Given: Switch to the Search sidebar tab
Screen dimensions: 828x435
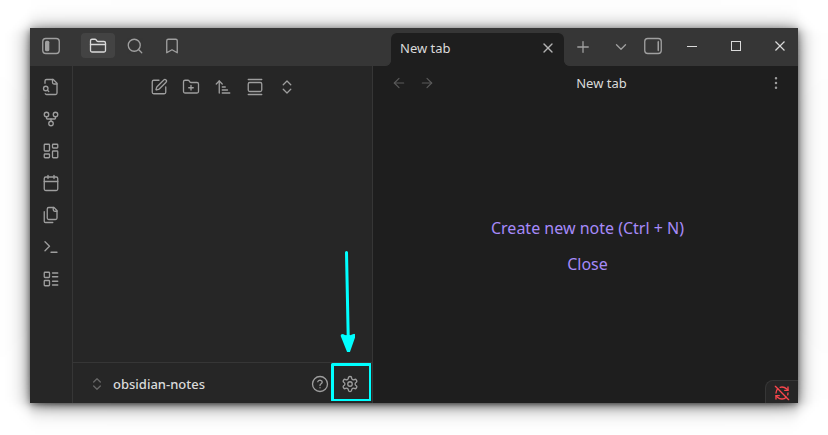Looking at the screenshot, I should (x=135, y=46).
